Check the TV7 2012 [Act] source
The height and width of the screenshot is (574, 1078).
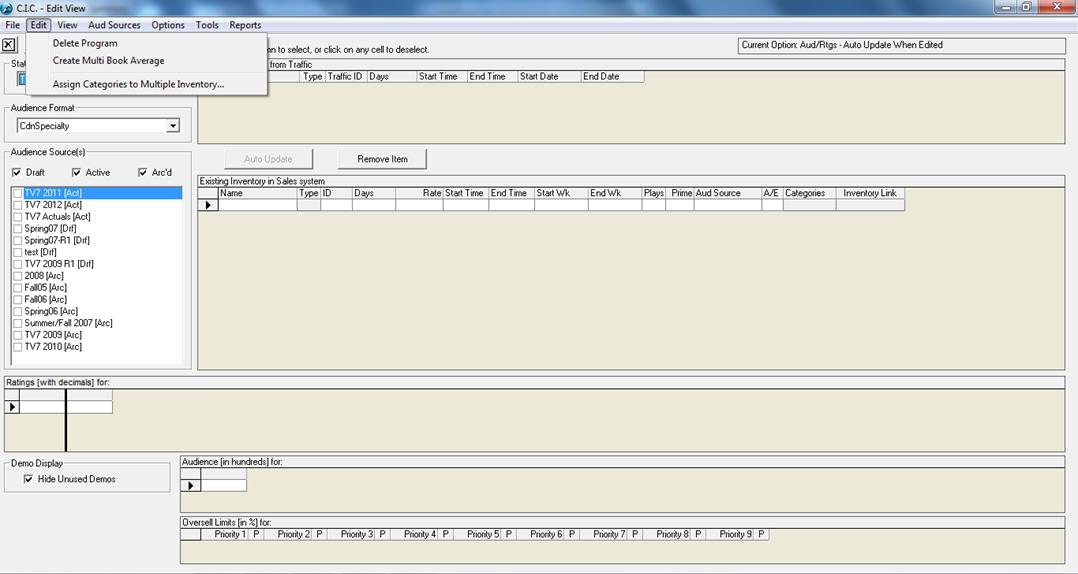pyautogui.click(x=18, y=205)
